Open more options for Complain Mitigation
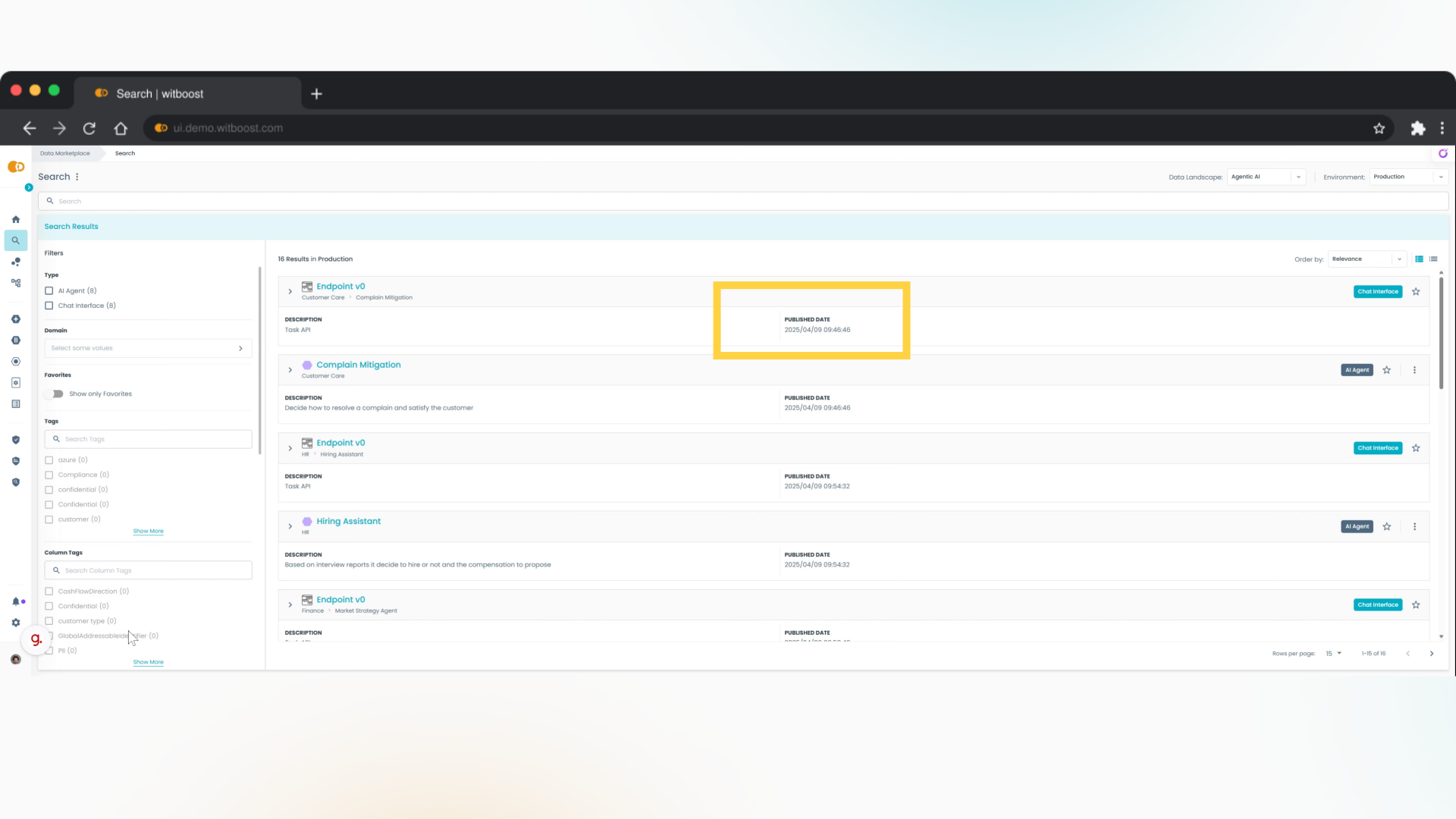Viewport: 1456px width, 819px height. point(1414,370)
